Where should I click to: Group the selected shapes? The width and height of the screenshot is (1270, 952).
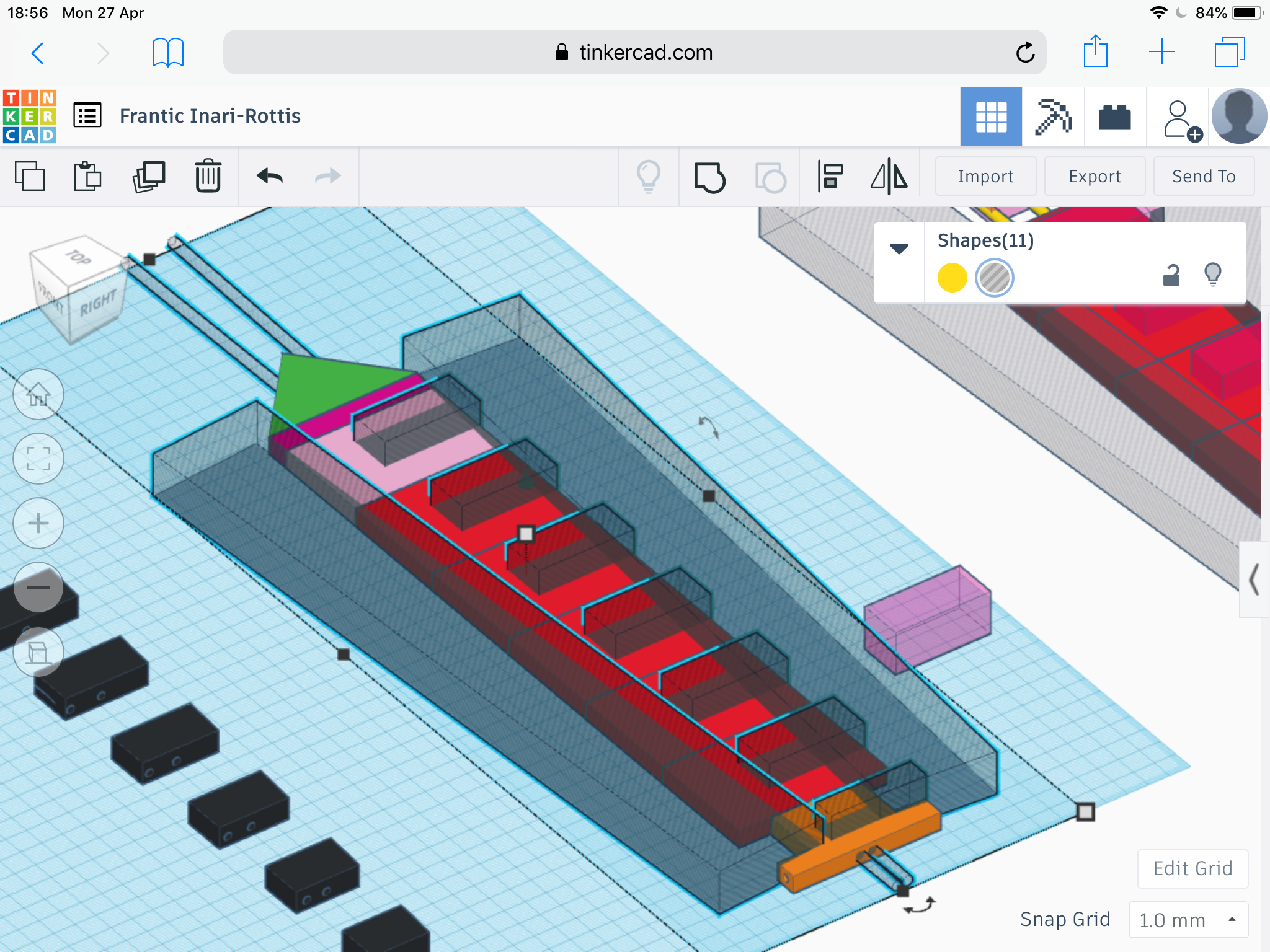click(x=709, y=177)
